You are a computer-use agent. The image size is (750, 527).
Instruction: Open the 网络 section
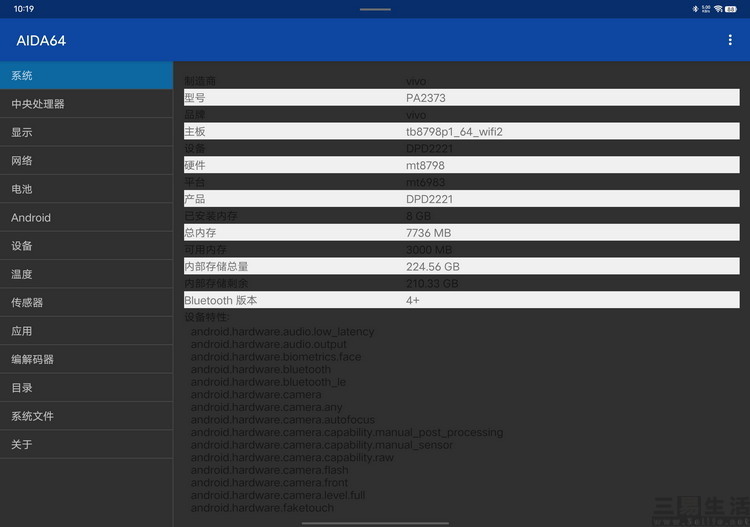click(86, 161)
